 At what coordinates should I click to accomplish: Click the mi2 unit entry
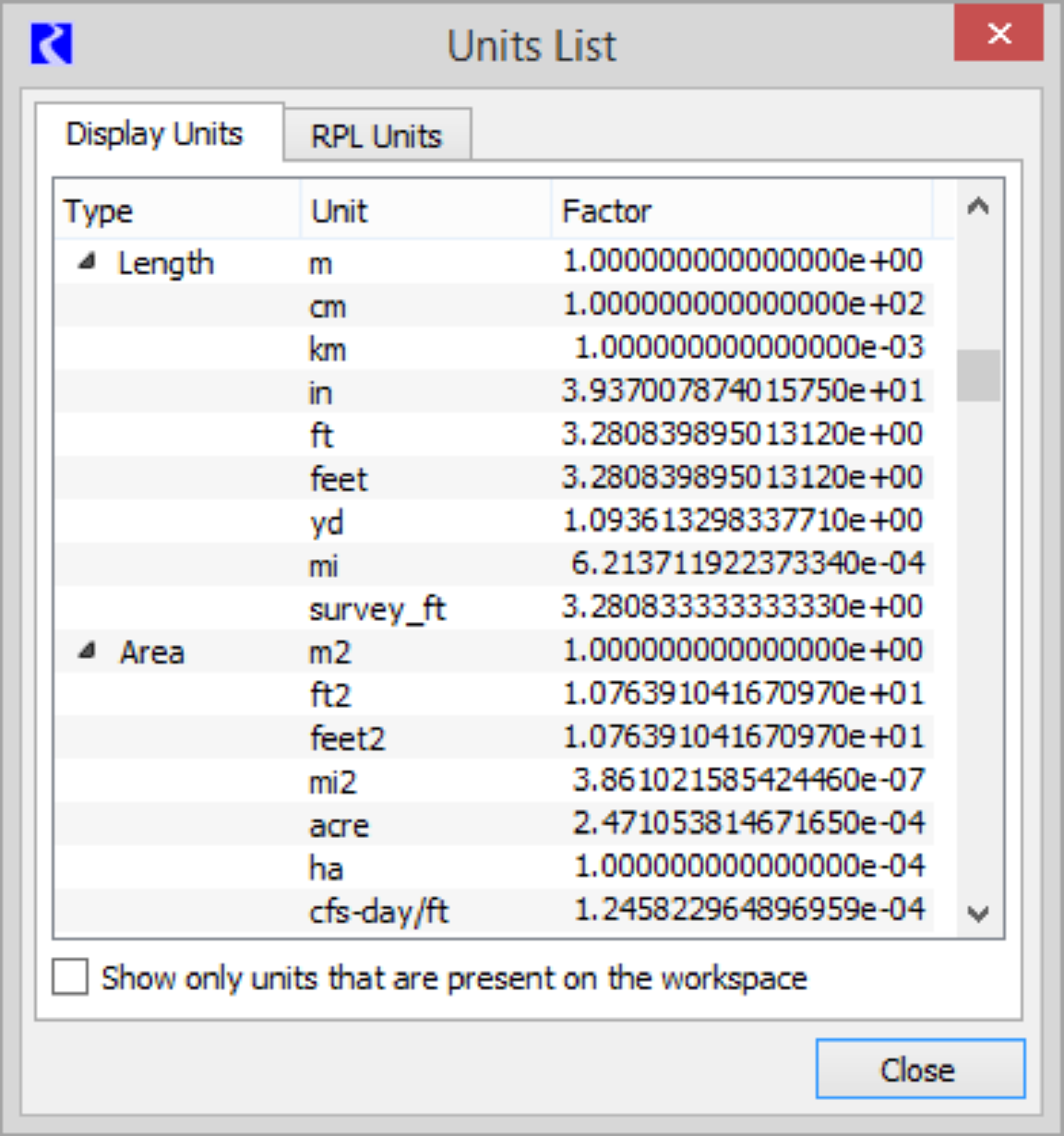(332, 783)
